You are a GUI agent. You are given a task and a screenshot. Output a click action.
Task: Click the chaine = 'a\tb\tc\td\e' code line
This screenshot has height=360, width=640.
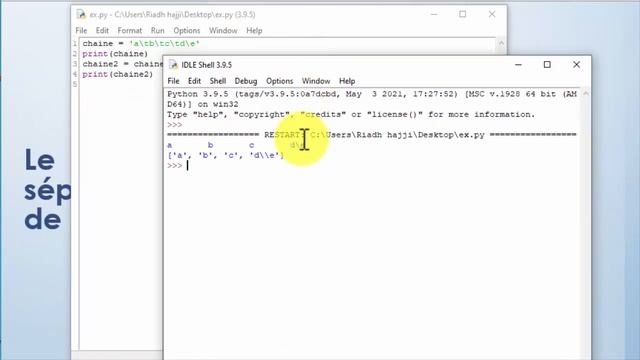[141, 43]
